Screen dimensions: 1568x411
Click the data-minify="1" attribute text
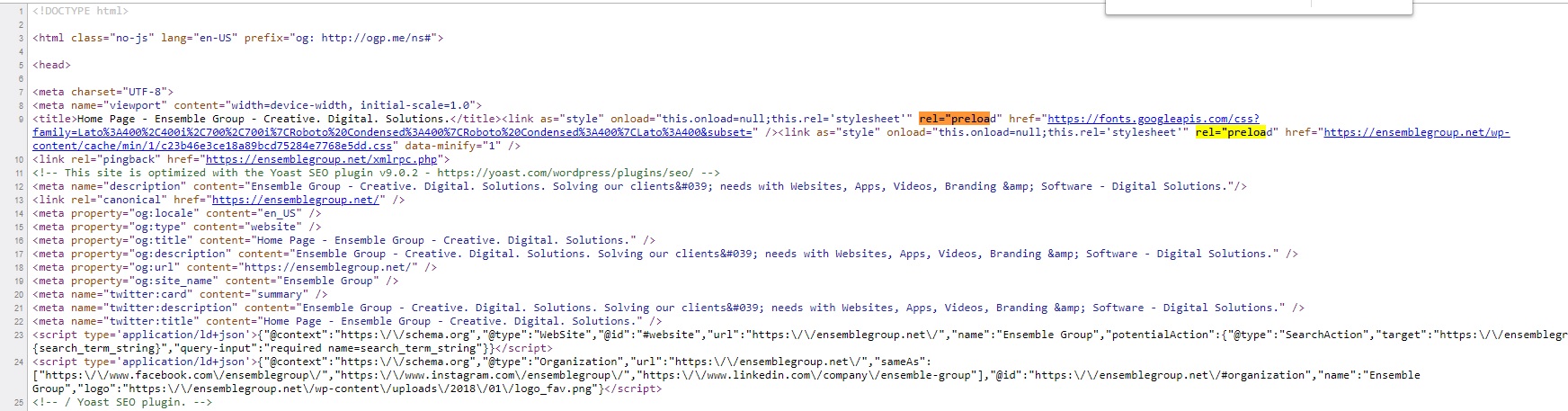pyautogui.click(x=453, y=146)
